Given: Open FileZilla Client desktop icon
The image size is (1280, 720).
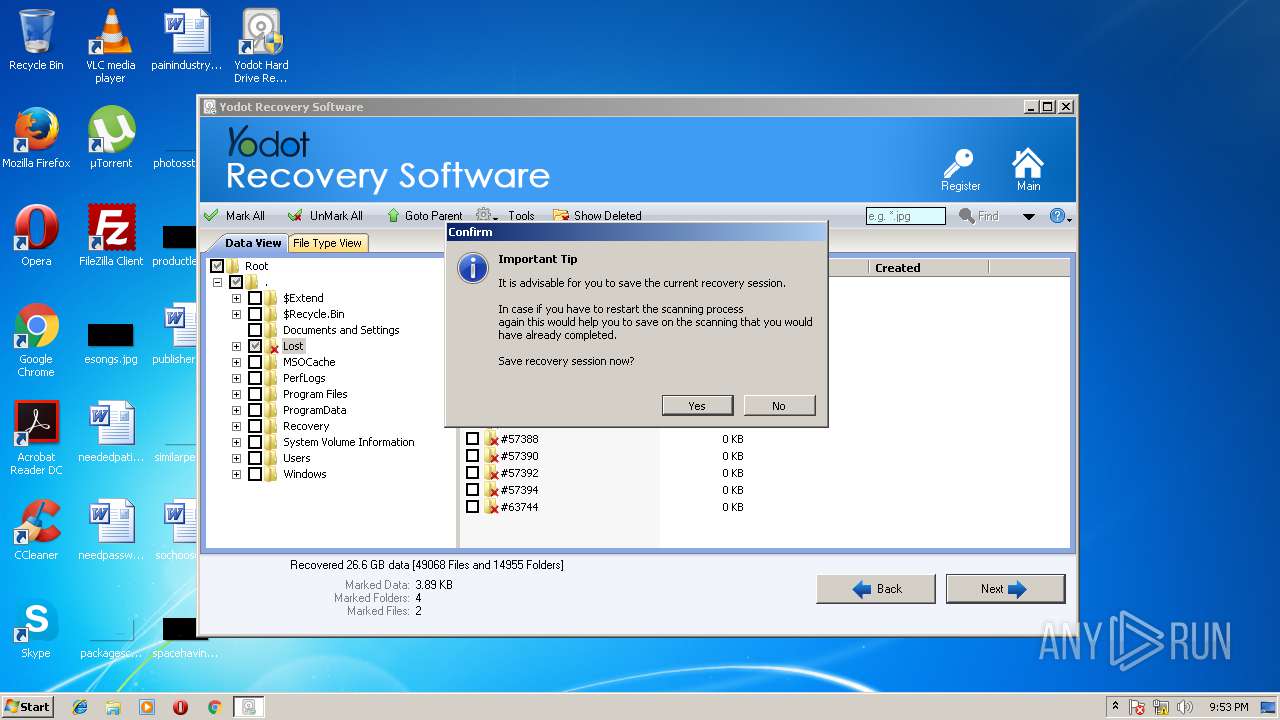Looking at the screenshot, I should [111, 236].
